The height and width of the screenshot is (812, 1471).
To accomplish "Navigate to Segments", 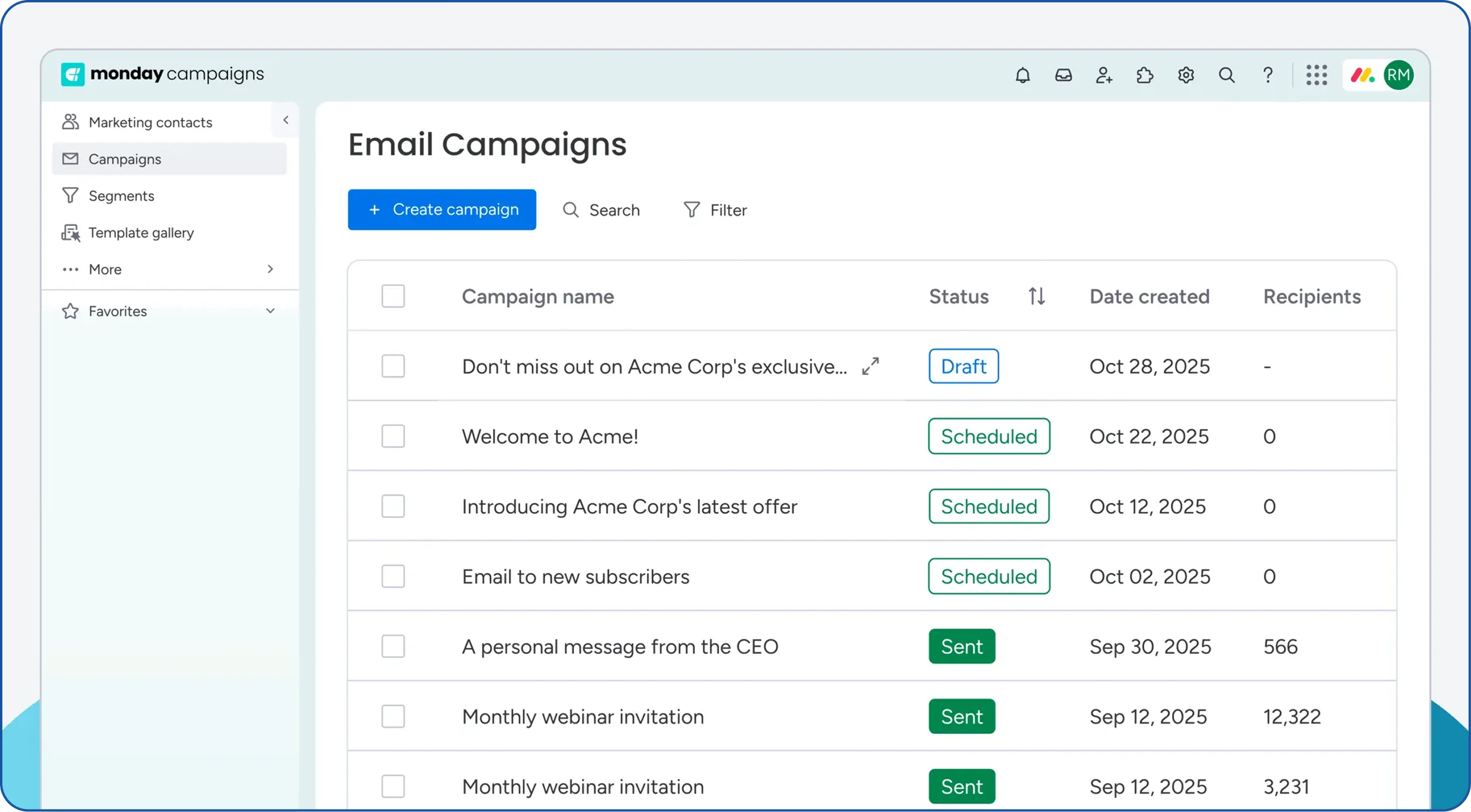I will [121, 195].
